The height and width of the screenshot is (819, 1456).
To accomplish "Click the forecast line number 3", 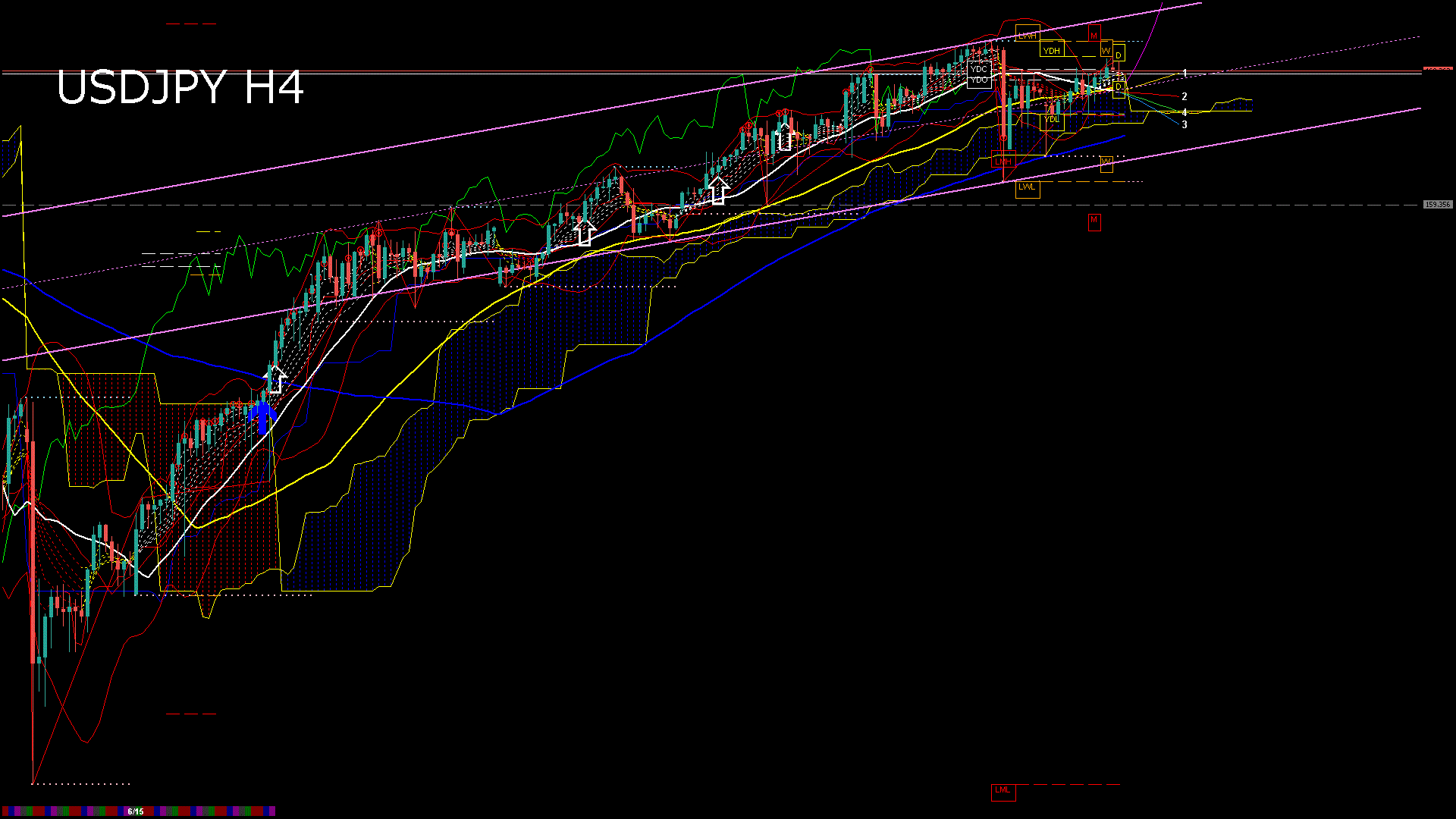I will [1185, 124].
